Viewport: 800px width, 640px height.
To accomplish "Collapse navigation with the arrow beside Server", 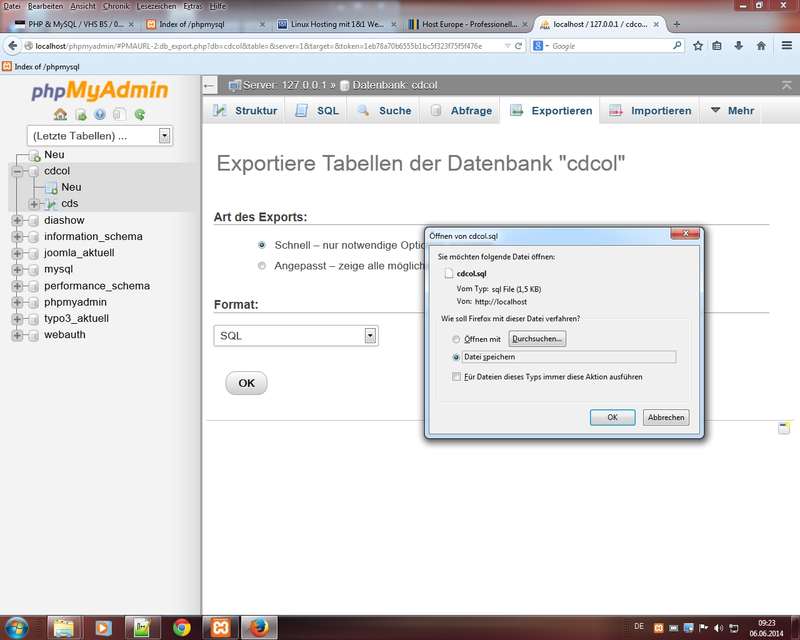I will pyautogui.click(x=209, y=85).
